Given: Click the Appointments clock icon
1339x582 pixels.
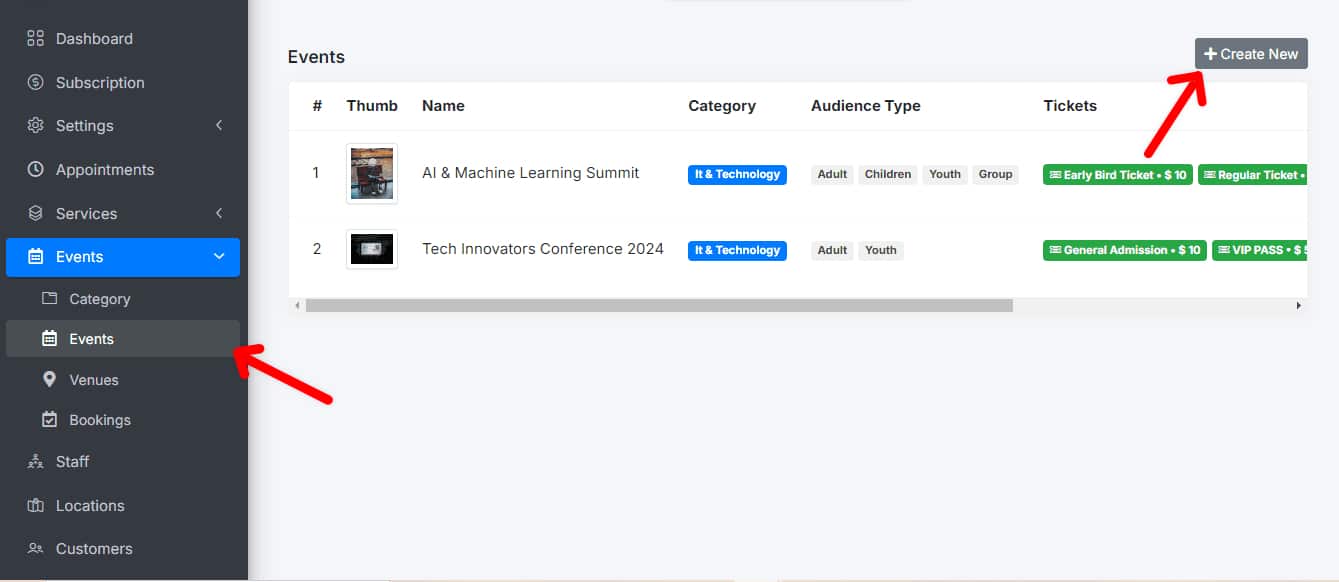Looking at the screenshot, I should 36,170.
